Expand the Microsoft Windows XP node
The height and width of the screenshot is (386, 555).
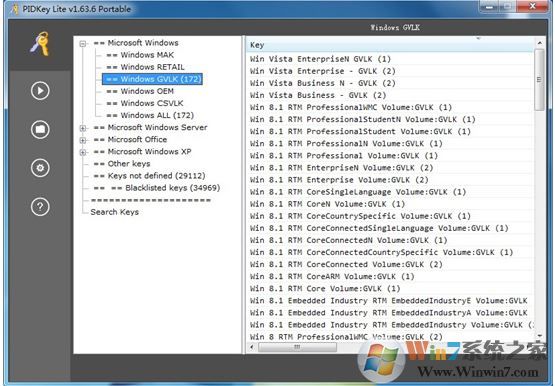pos(83,152)
